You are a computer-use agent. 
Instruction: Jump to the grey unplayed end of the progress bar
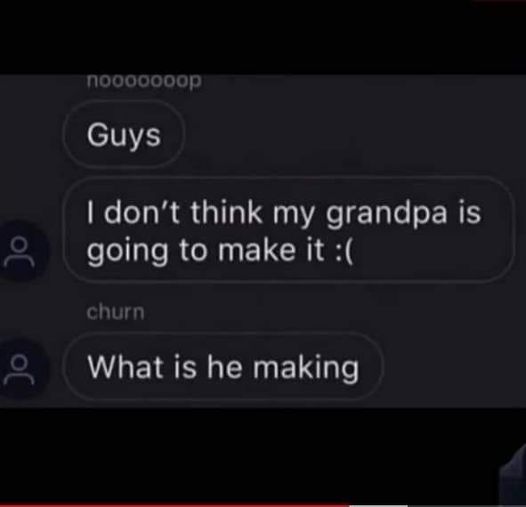click(467, 506)
